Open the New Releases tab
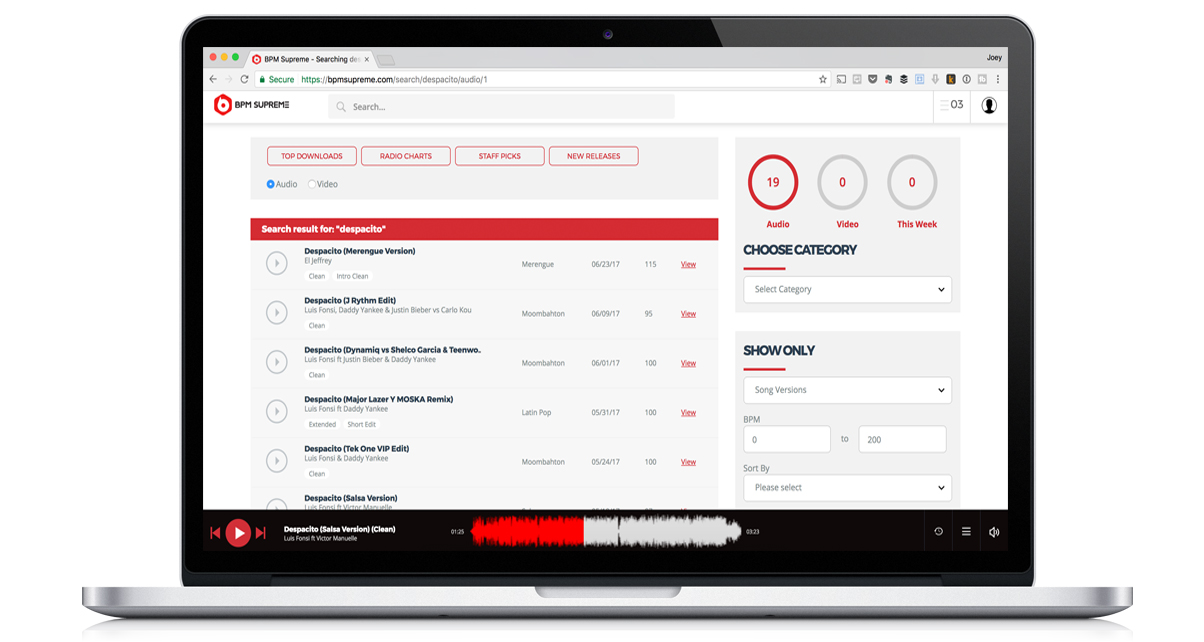This screenshot has height=642, width=1204. pos(593,156)
